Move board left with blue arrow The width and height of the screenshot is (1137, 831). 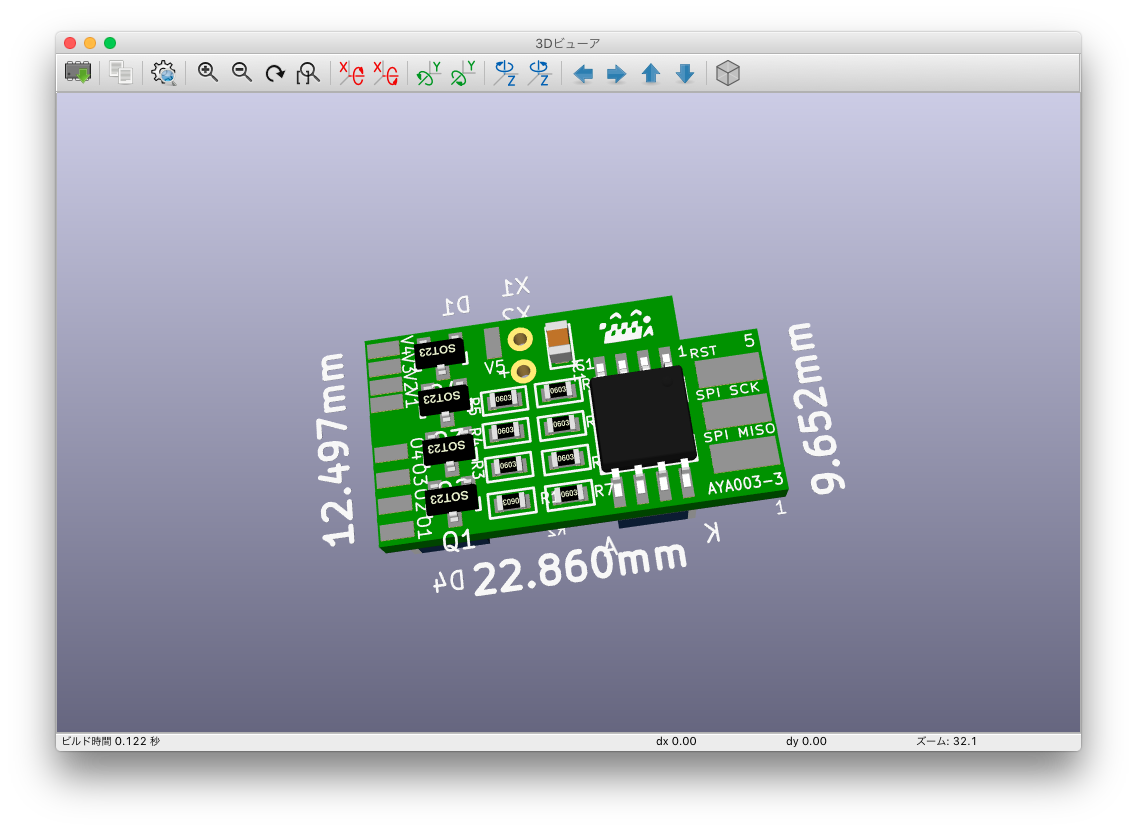583,73
